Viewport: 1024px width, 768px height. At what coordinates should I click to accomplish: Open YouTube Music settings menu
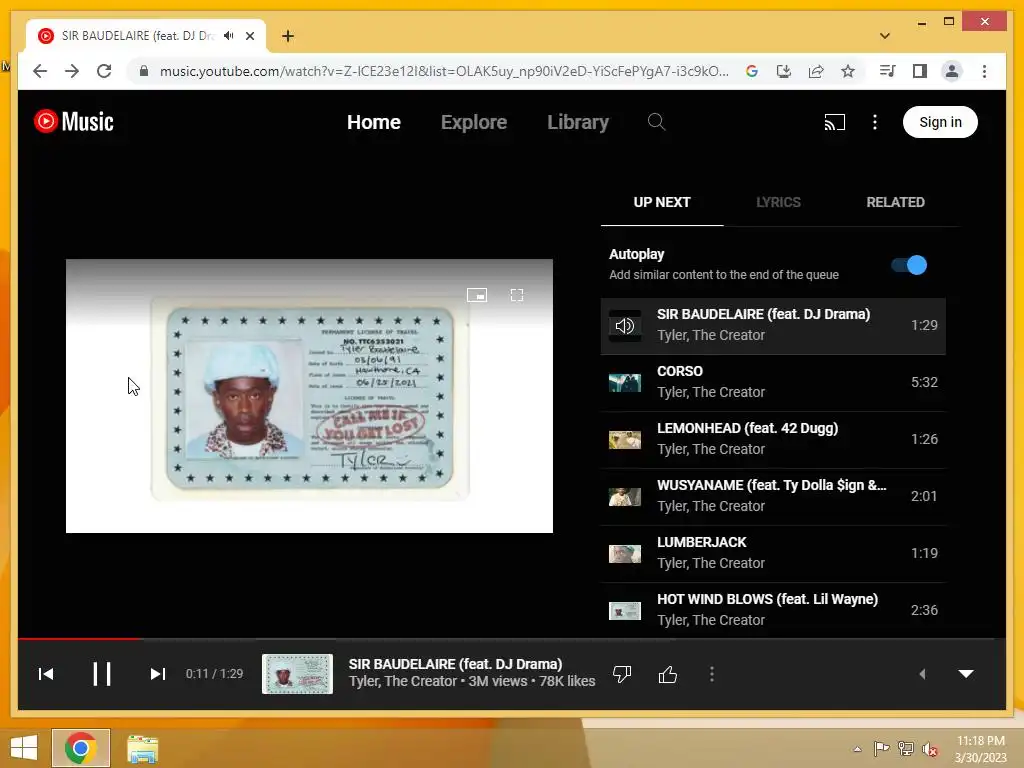click(875, 122)
